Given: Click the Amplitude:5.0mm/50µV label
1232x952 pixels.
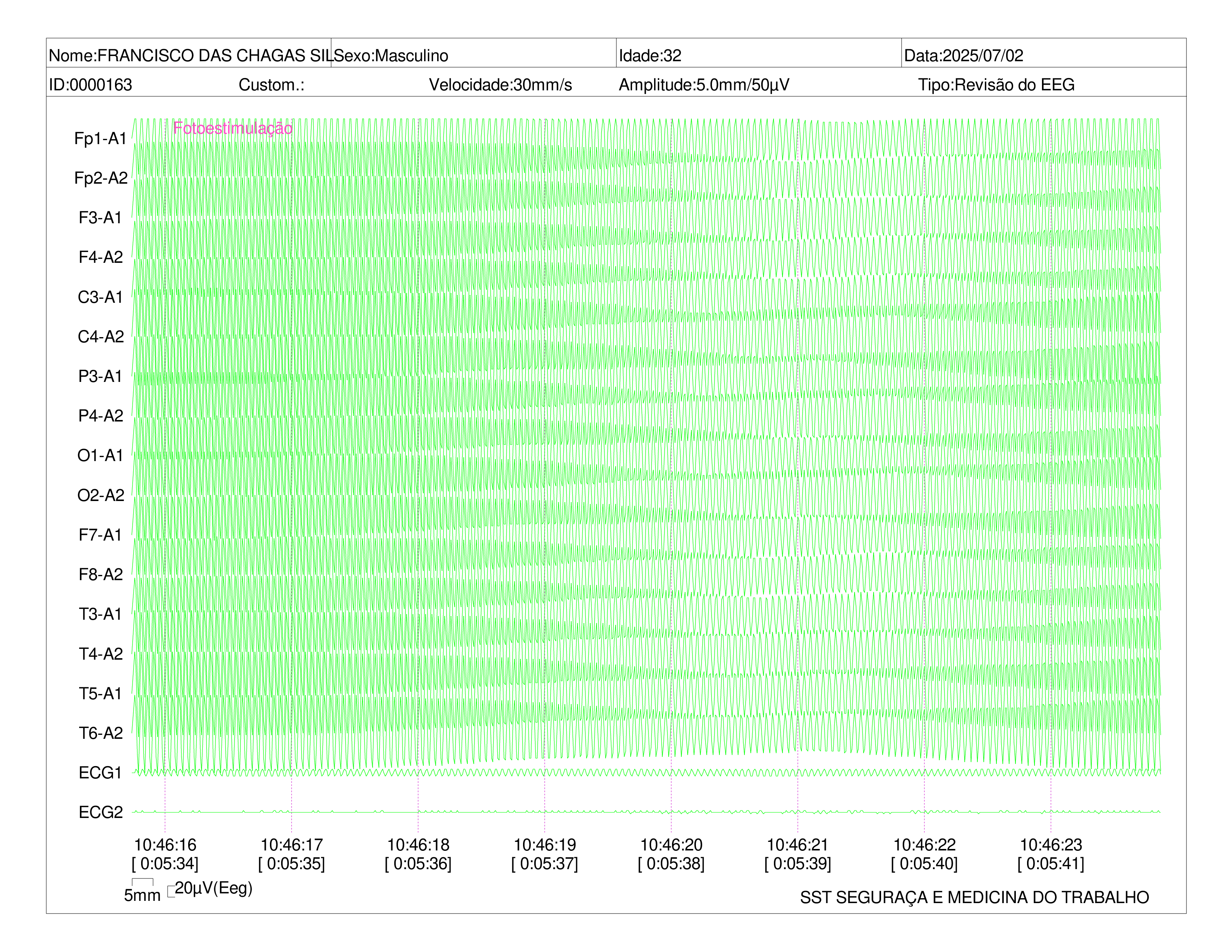Looking at the screenshot, I should coord(704,85).
